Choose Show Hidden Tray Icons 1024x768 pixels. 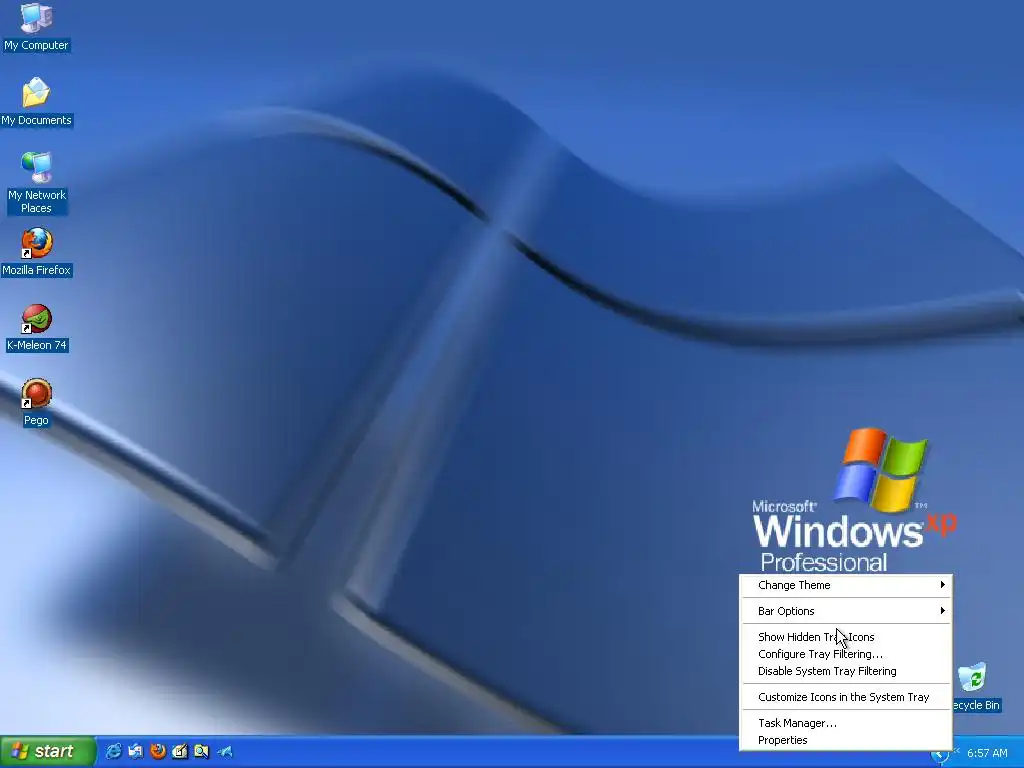(846, 637)
